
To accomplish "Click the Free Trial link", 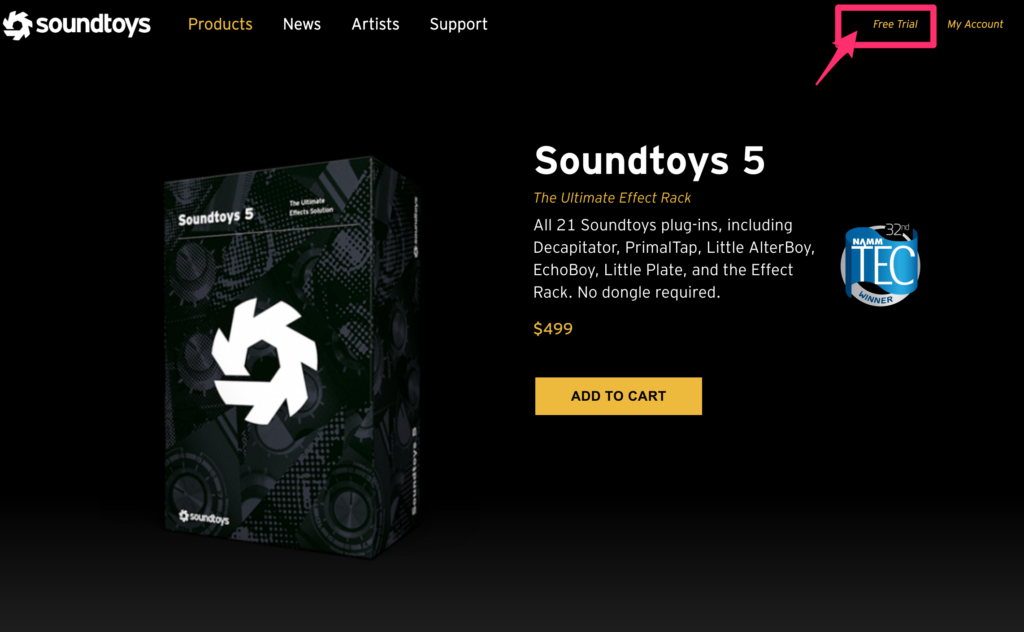I will pyautogui.click(x=895, y=24).
